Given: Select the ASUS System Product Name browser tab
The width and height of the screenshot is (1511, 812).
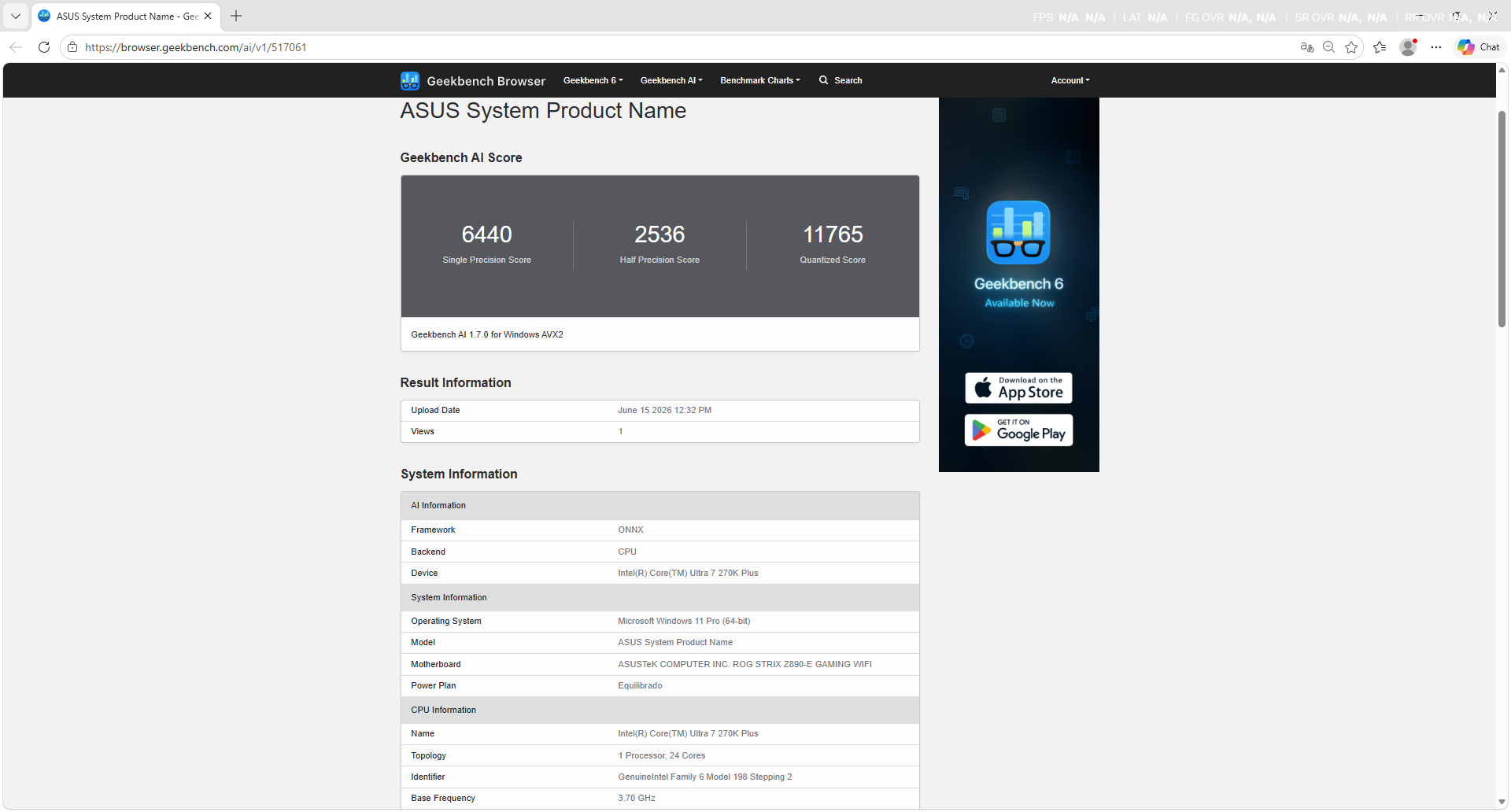Looking at the screenshot, I should pyautogui.click(x=126, y=16).
